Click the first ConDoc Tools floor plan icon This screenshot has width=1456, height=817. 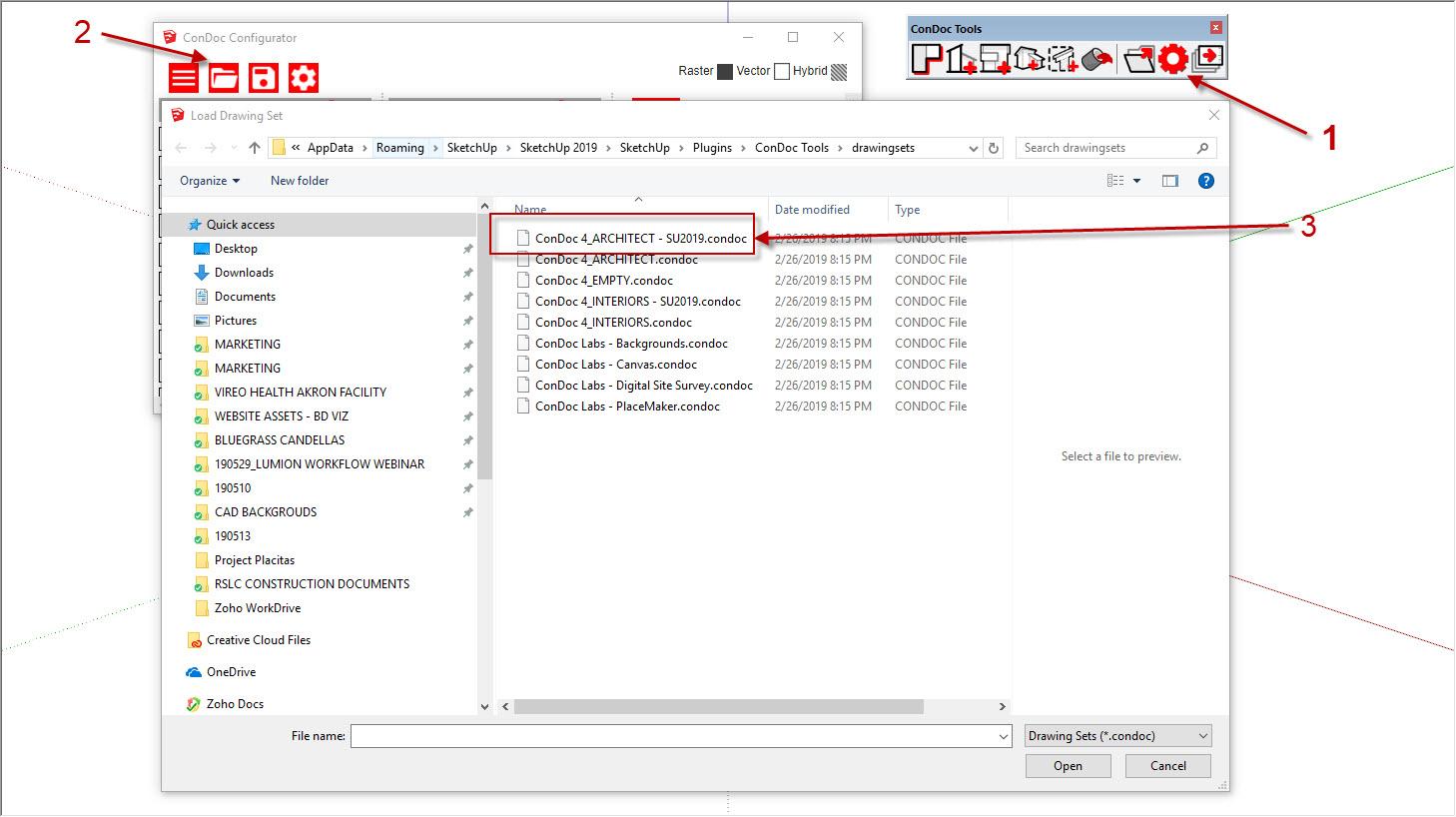pyautogui.click(x=927, y=60)
